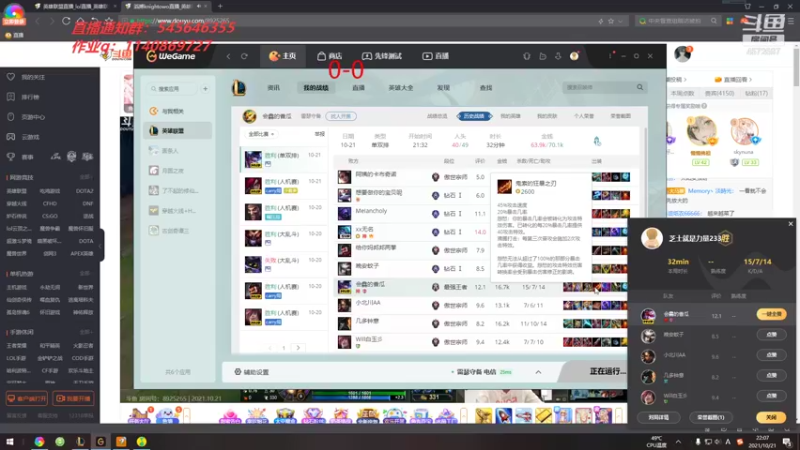Click 点赞 for player 小北川AA in the popup

771,355
